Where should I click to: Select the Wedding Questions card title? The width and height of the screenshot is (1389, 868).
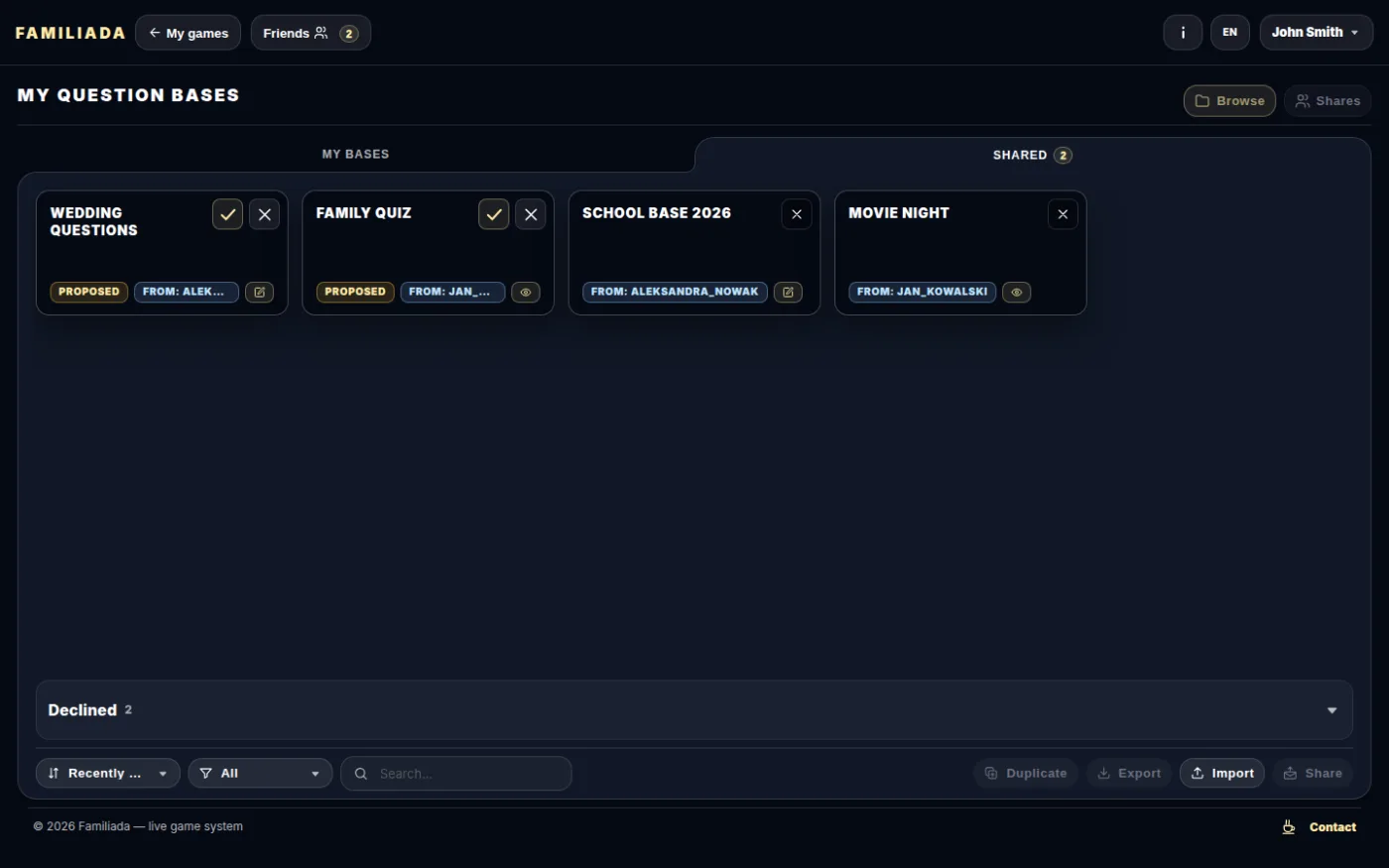[94, 221]
